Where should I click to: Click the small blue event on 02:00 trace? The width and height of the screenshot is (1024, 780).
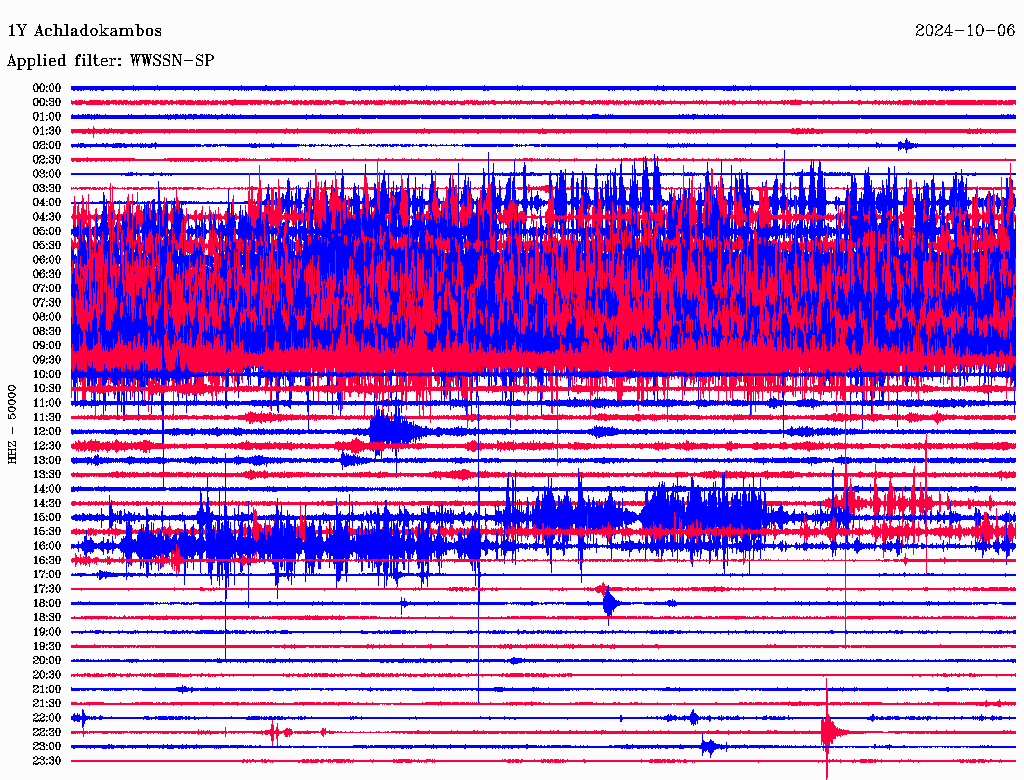906,145
